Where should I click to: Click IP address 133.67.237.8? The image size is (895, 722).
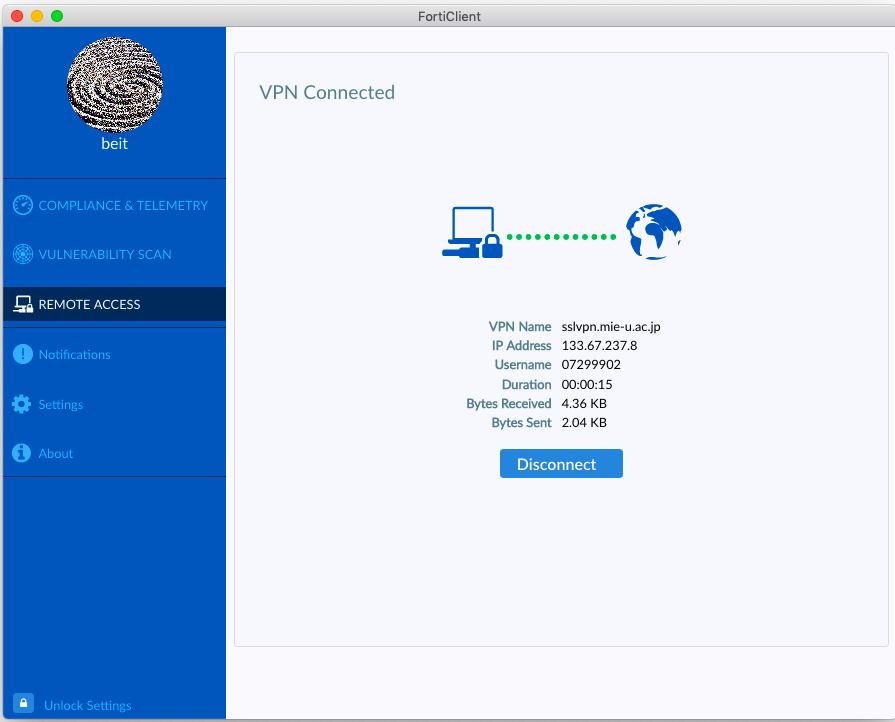coord(599,345)
